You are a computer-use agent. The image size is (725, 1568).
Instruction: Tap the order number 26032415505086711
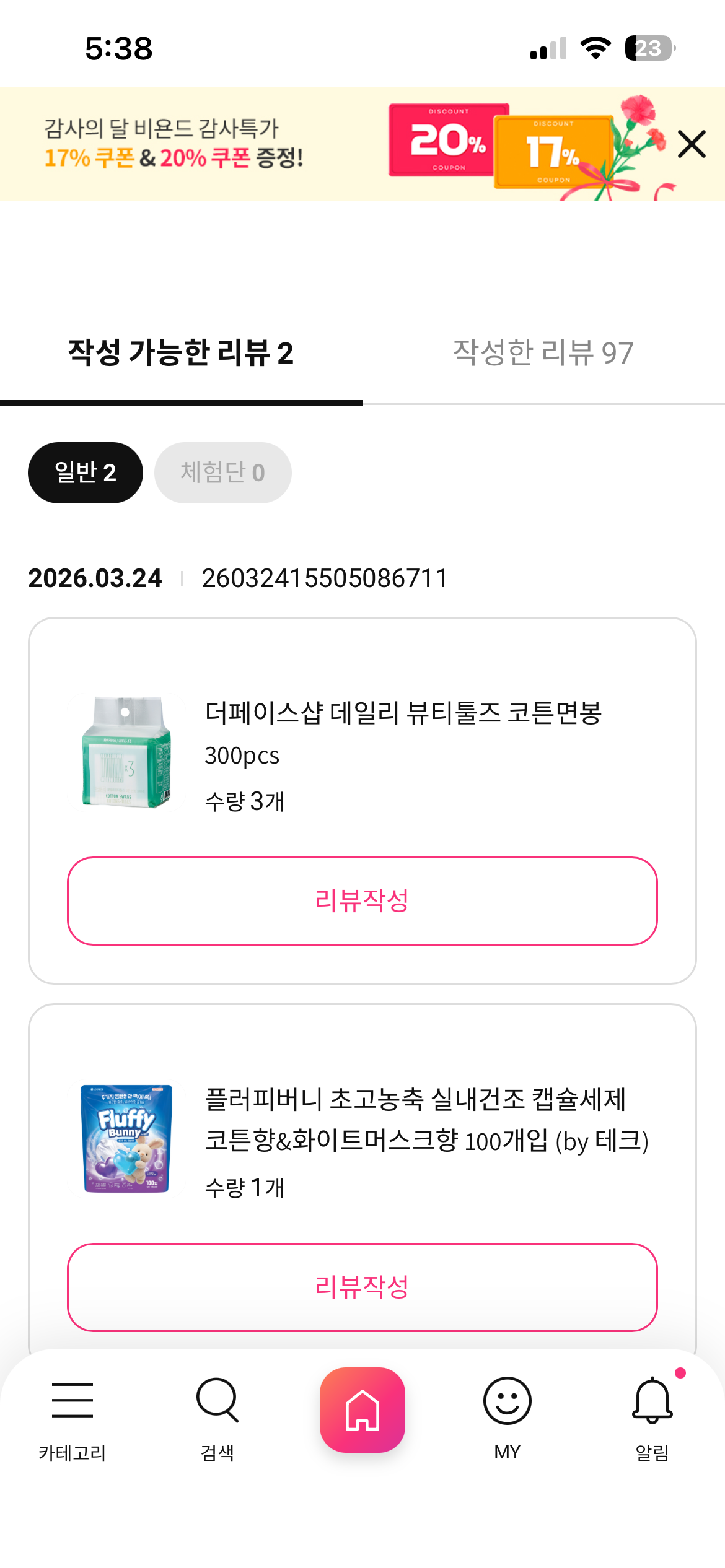[324, 578]
